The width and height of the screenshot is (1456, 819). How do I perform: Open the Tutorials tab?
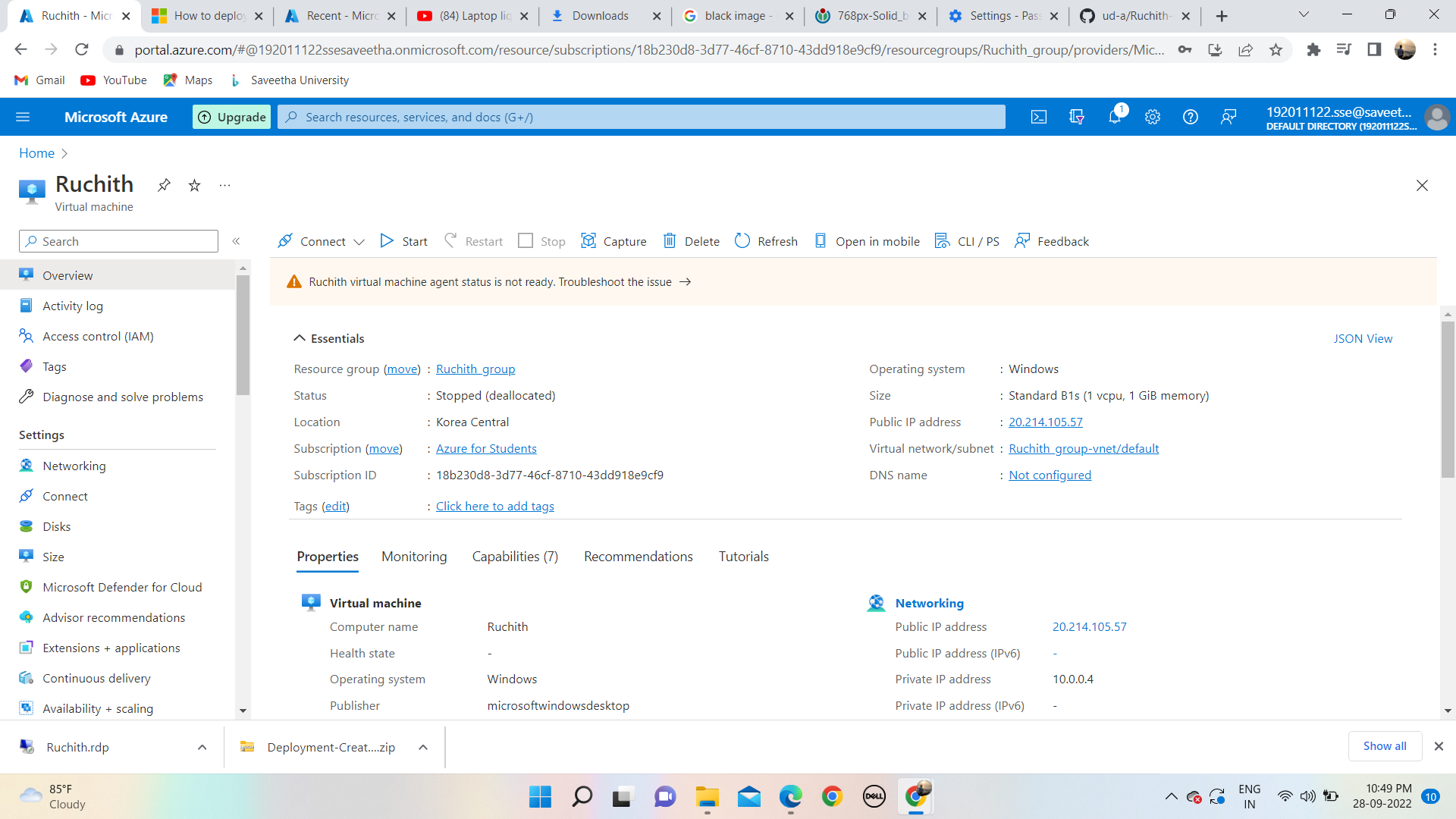(744, 557)
